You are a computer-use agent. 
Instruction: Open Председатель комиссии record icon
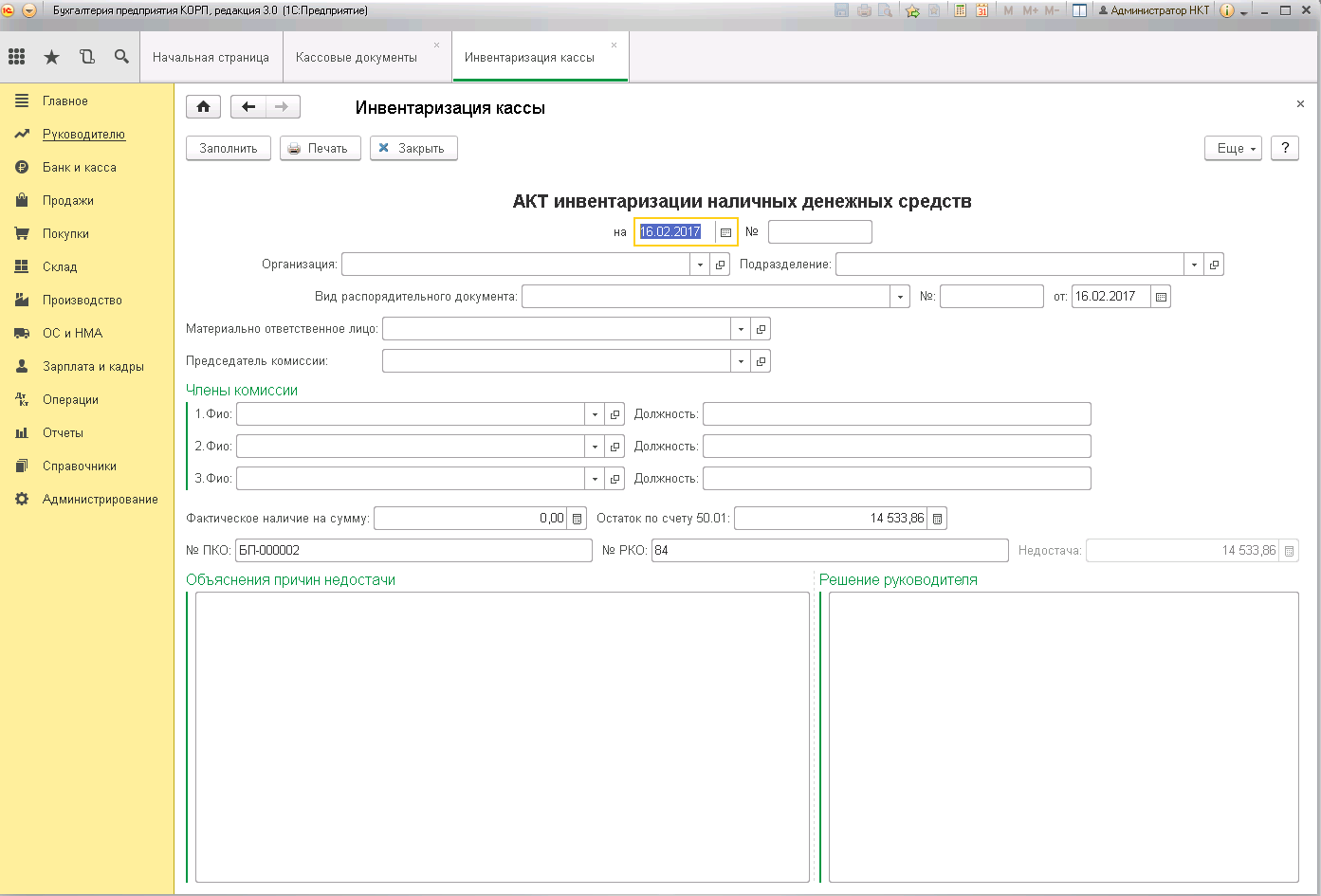[x=761, y=361]
